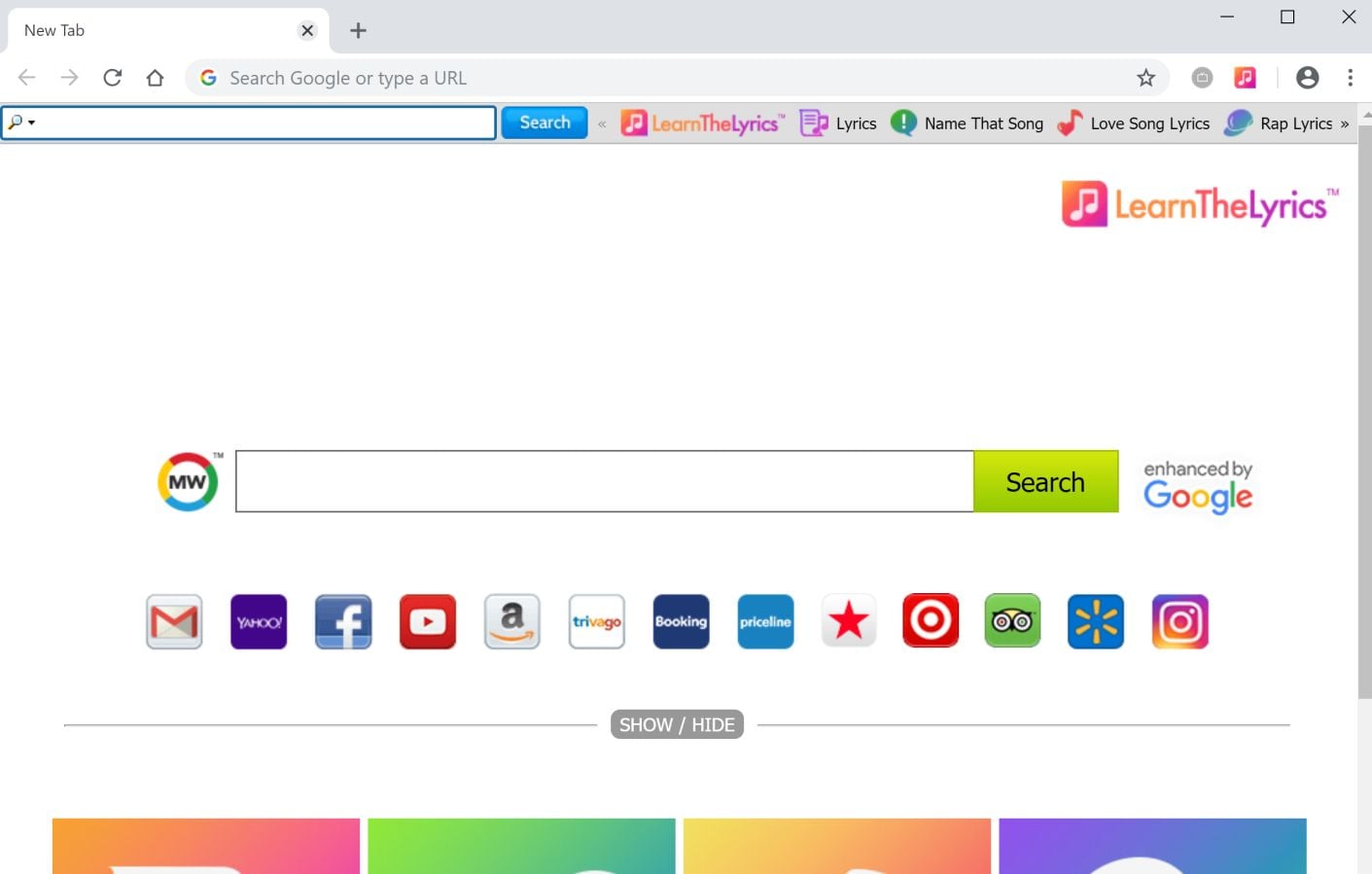Focus the Chrome address bar
The image size is (1372, 874).
[x=677, y=78]
